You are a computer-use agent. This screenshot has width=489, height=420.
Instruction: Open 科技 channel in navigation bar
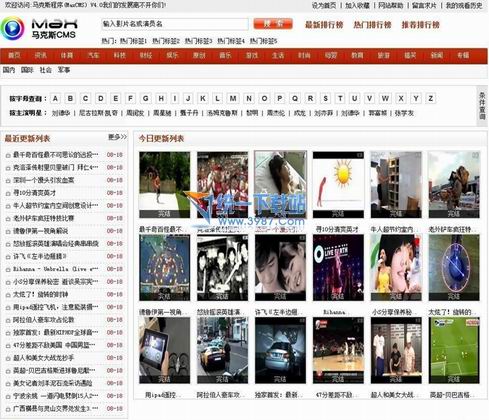coord(120,55)
